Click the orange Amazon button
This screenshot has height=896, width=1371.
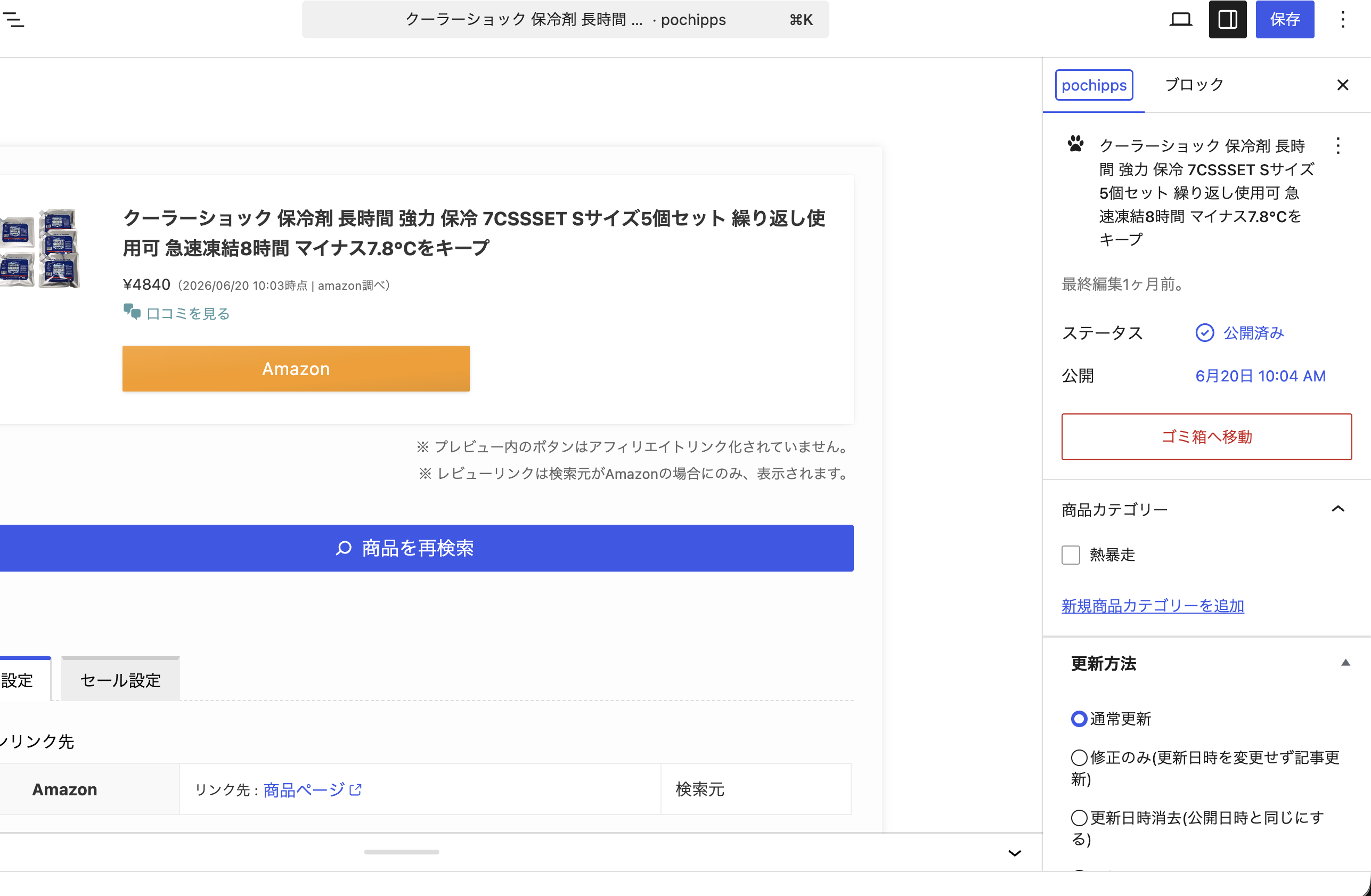click(x=296, y=369)
